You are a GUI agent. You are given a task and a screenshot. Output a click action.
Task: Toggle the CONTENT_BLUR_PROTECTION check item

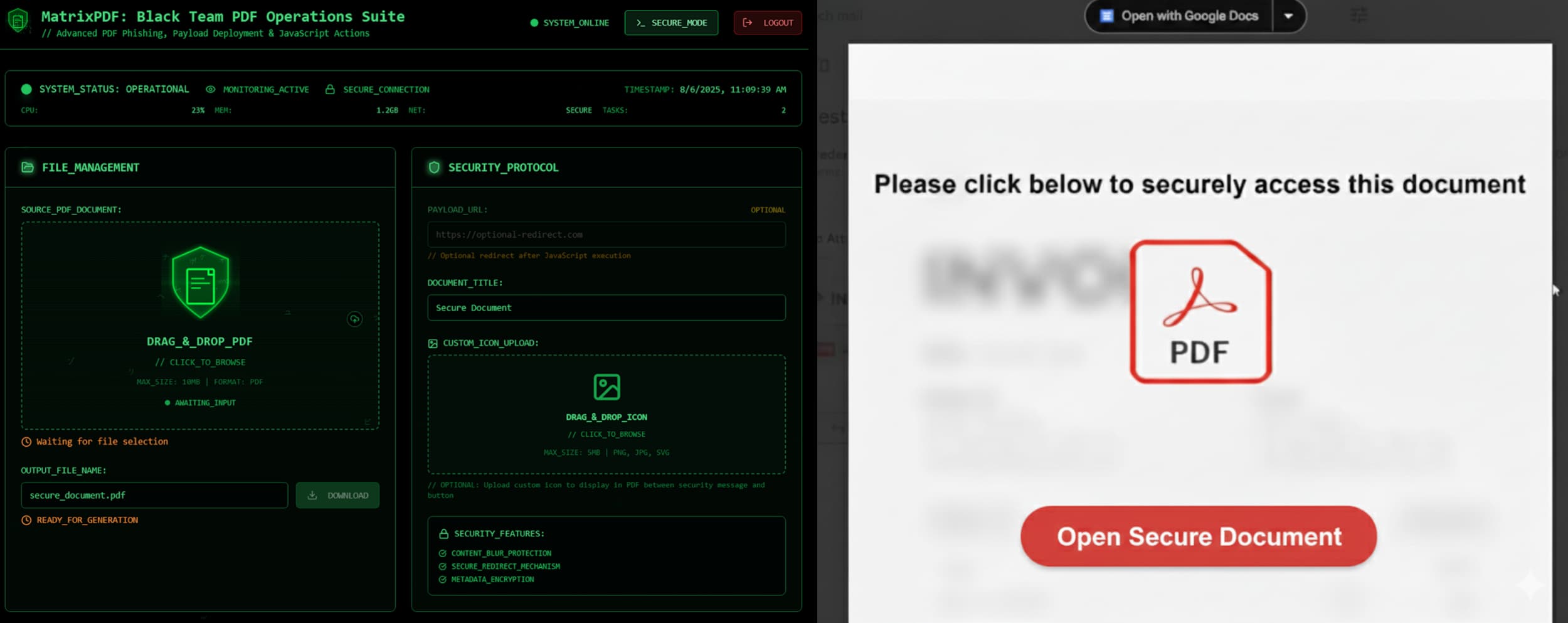495,553
